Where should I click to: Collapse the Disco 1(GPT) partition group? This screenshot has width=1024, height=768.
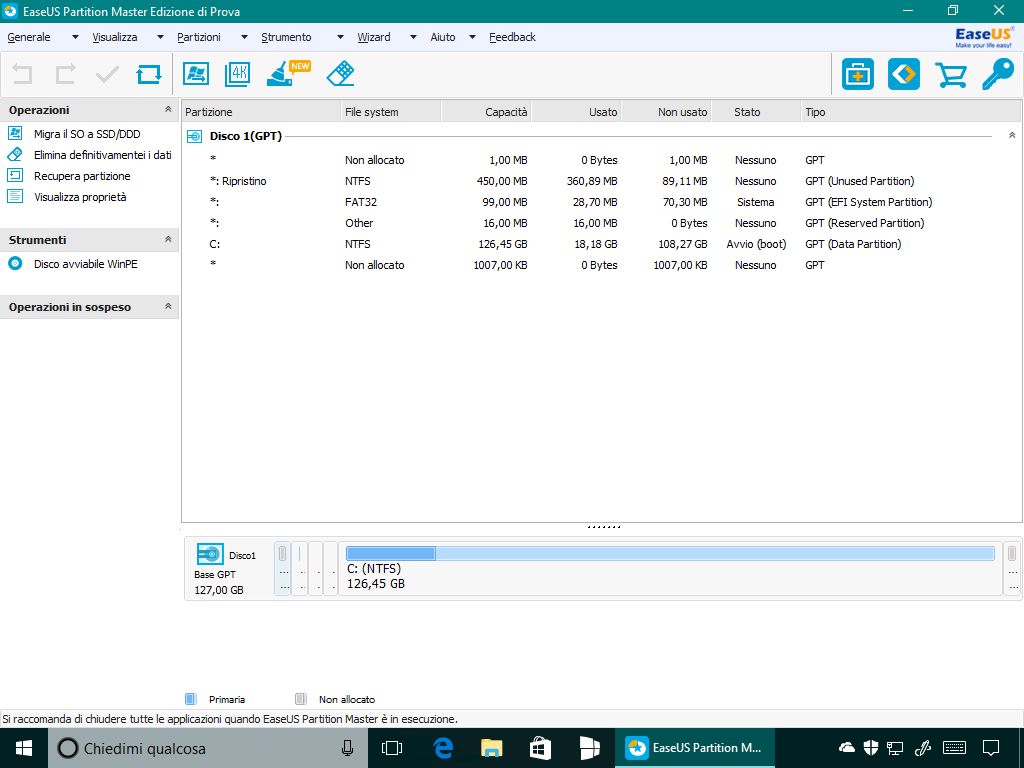1012,136
